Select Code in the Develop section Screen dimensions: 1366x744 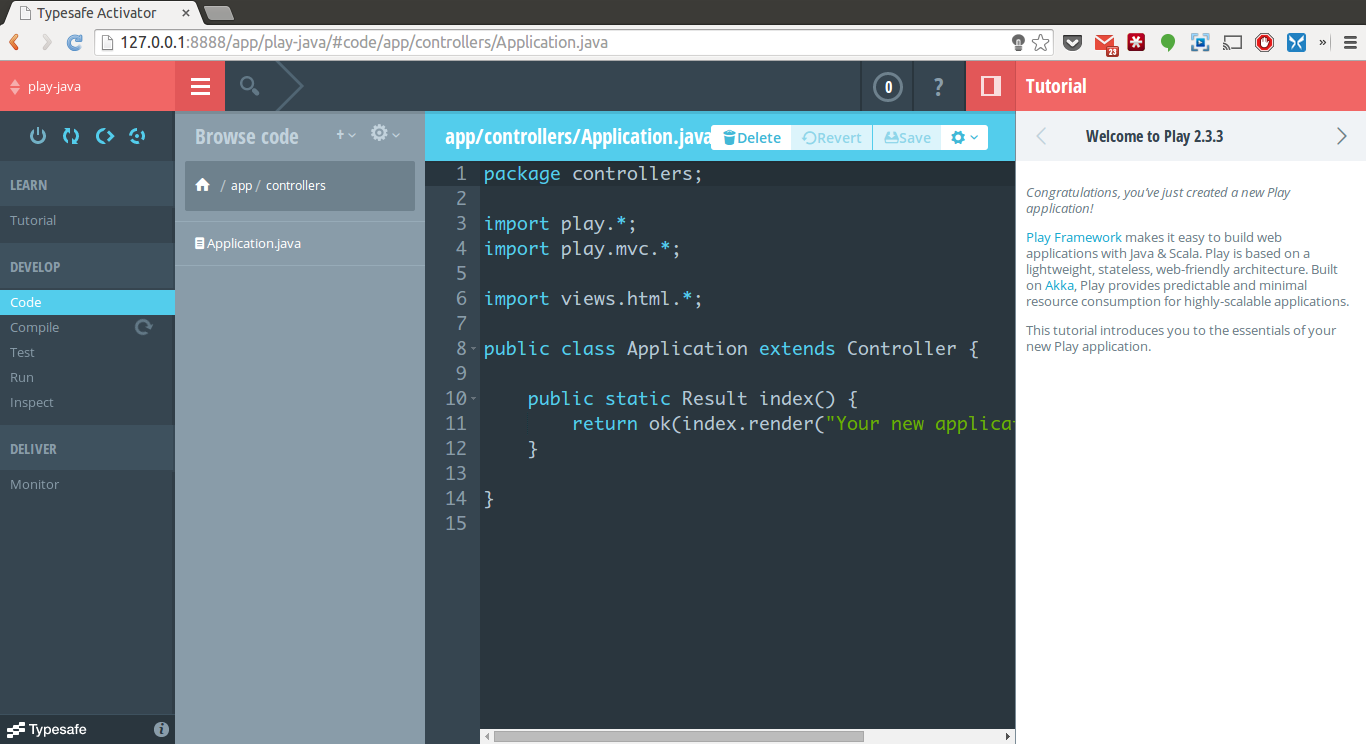(87, 302)
